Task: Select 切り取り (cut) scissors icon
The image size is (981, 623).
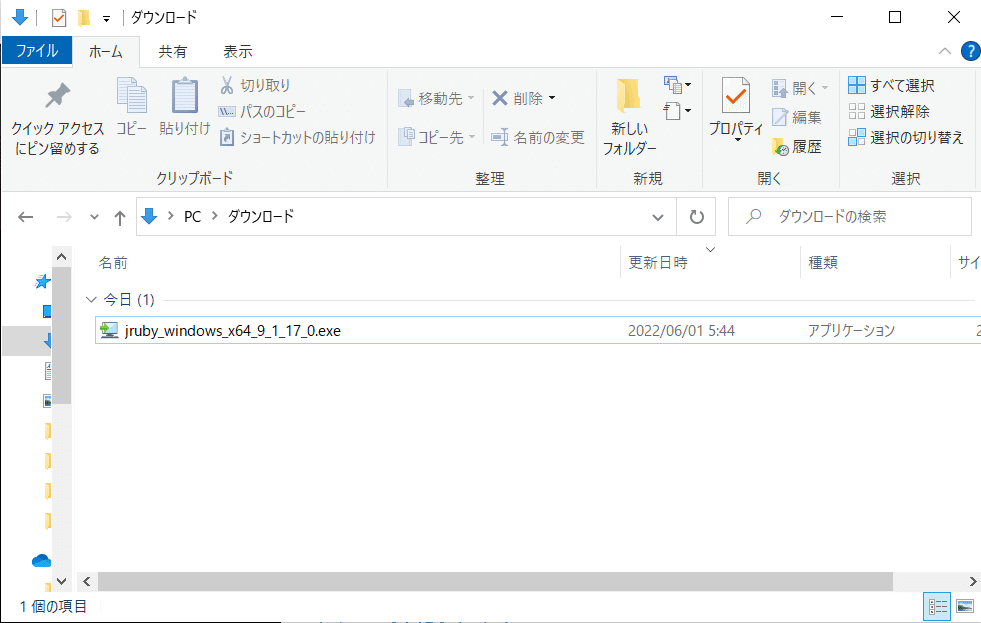Action: [x=226, y=85]
